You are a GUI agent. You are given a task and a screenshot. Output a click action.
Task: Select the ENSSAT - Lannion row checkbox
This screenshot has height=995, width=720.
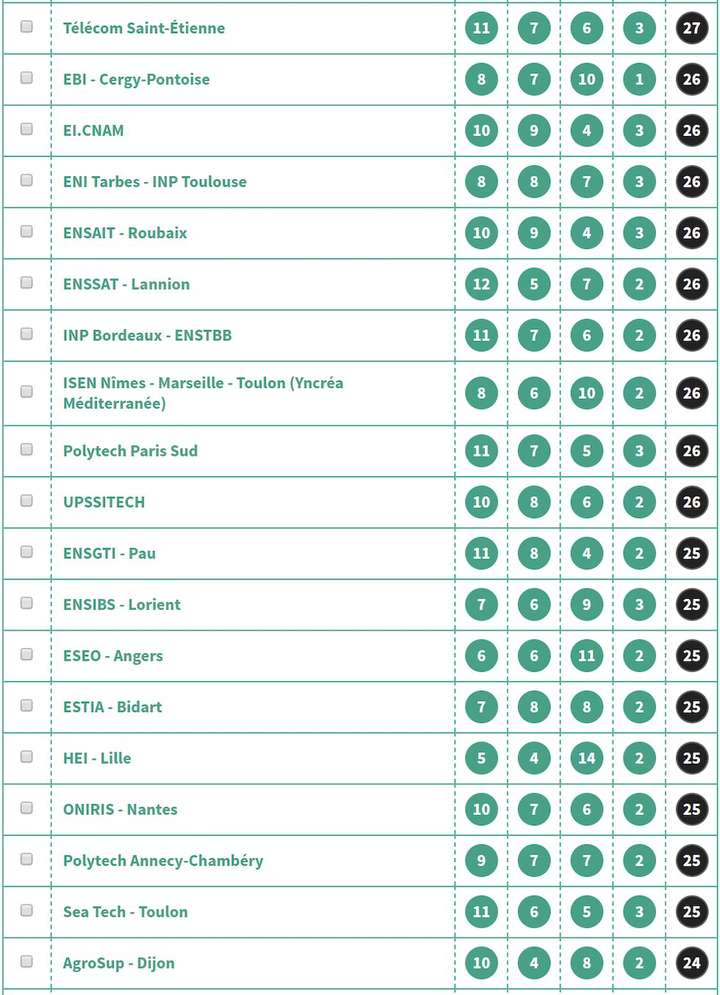click(x=27, y=283)
